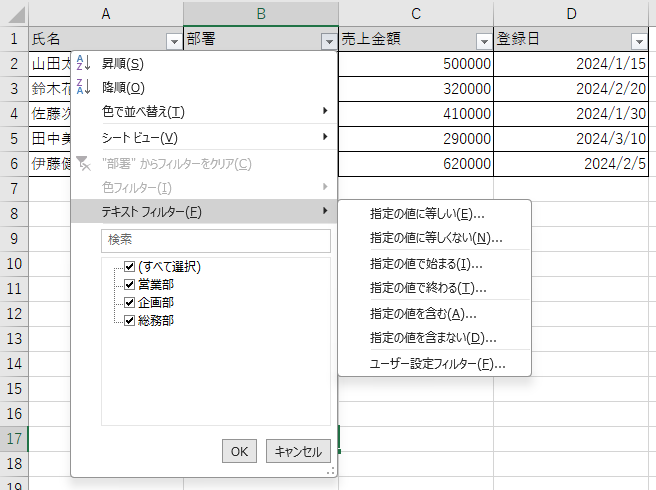The height and width of the screenshot is (490, 656).
Task: Toggle the 総務部 checkbox
Action: [129, 320]
